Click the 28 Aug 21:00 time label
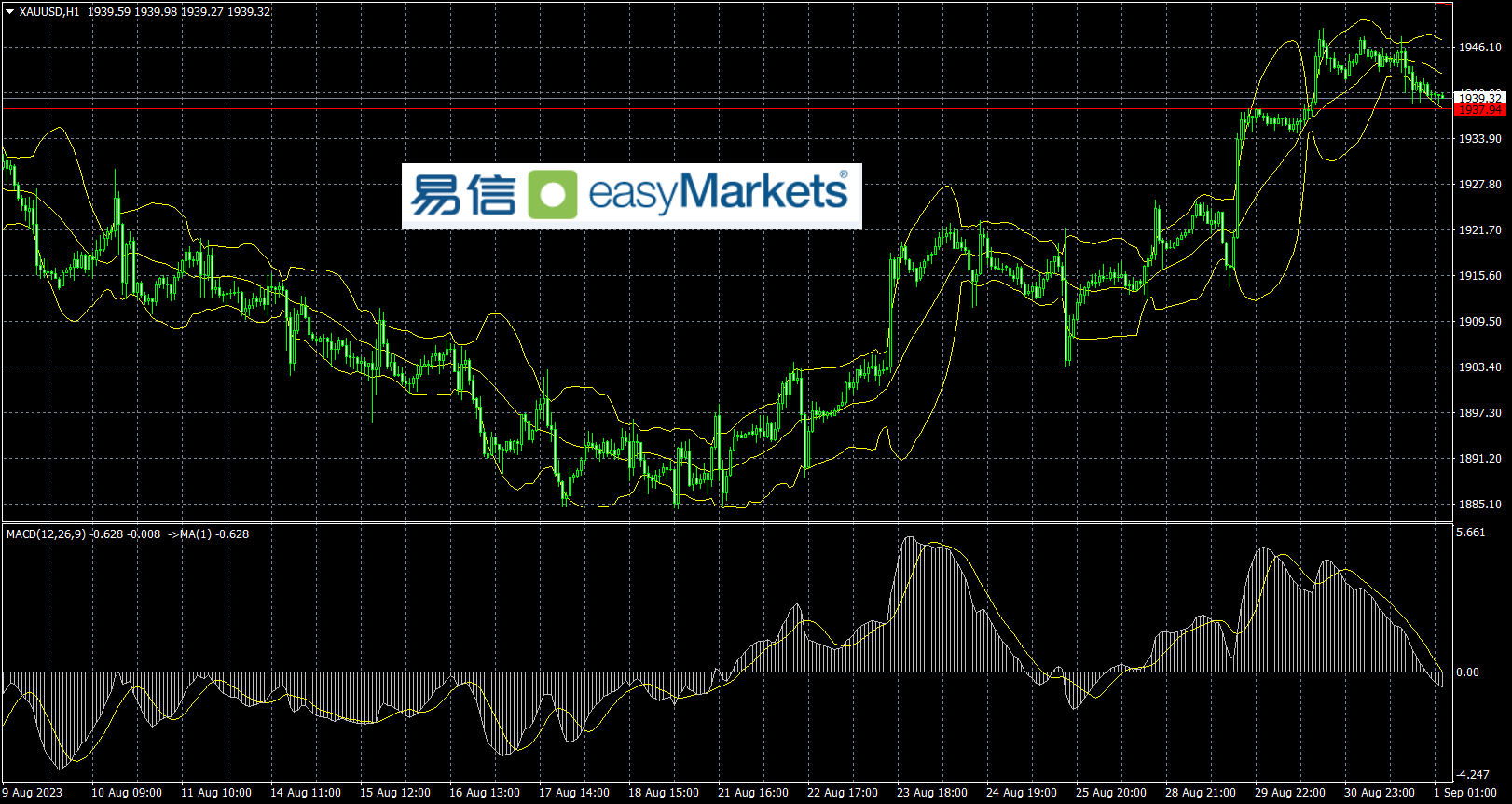1512x804 pixels. coord(1201,793)
